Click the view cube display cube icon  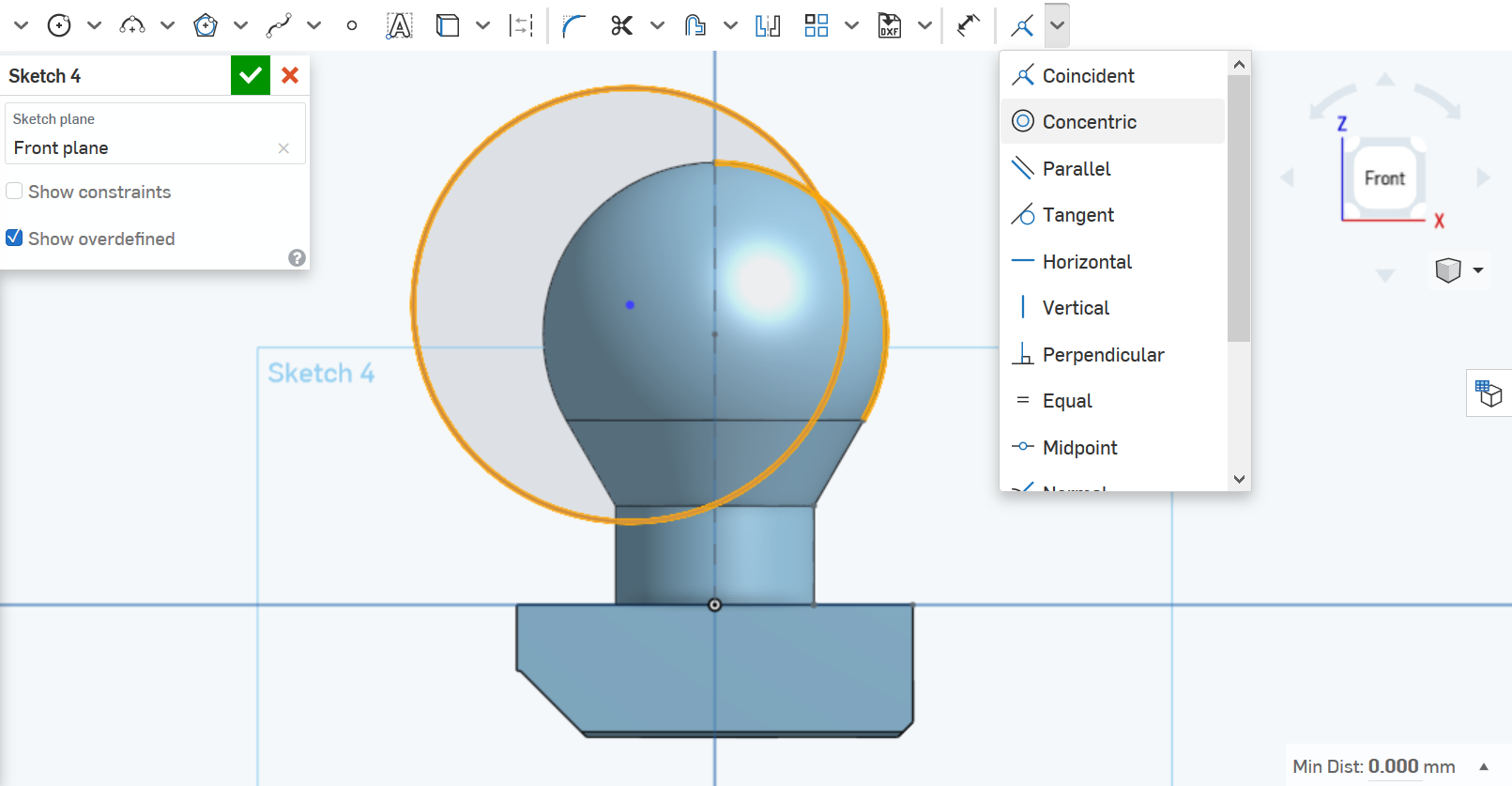click(1449, 270)
